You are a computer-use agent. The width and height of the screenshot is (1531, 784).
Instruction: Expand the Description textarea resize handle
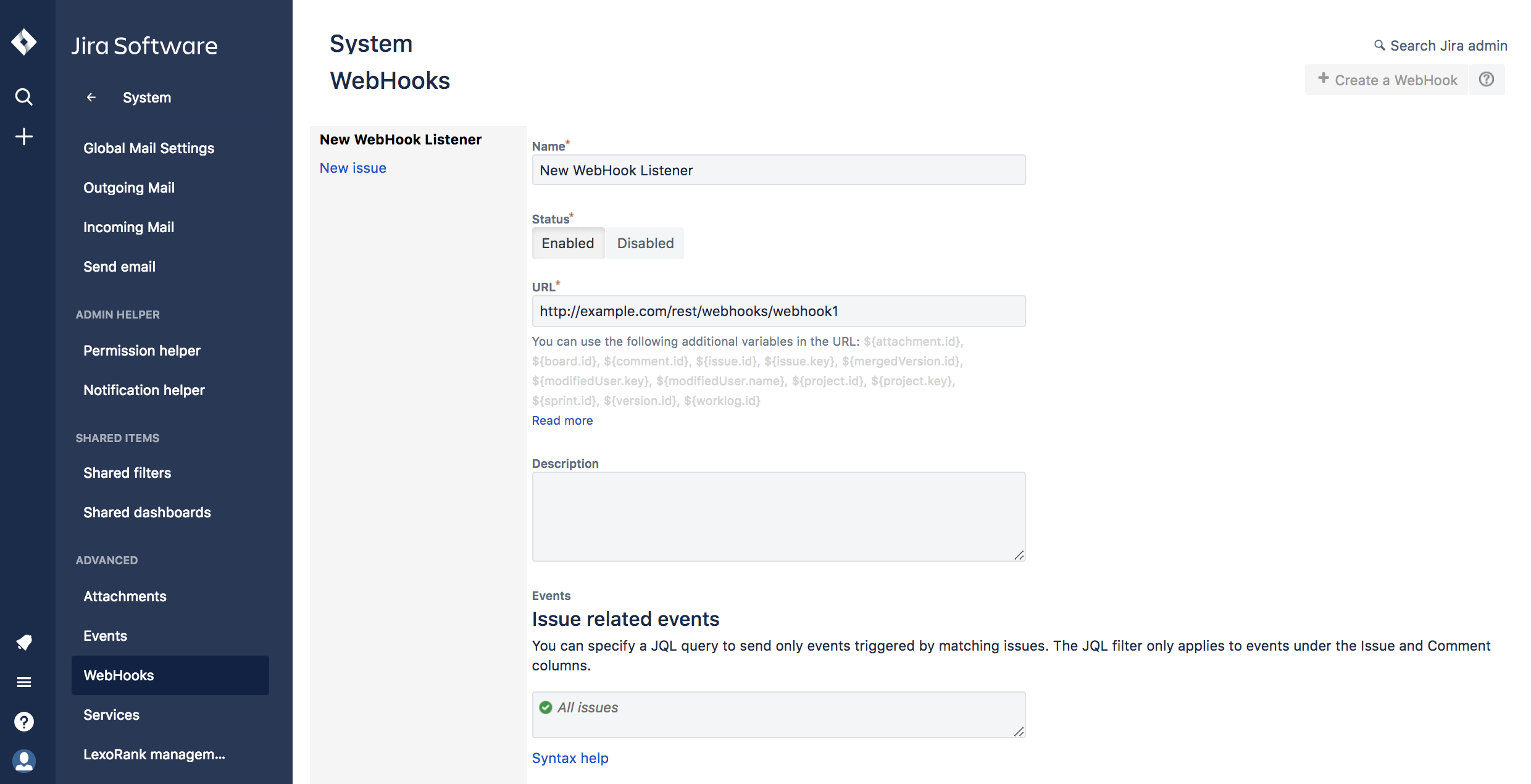click(x=1019, y=555)
